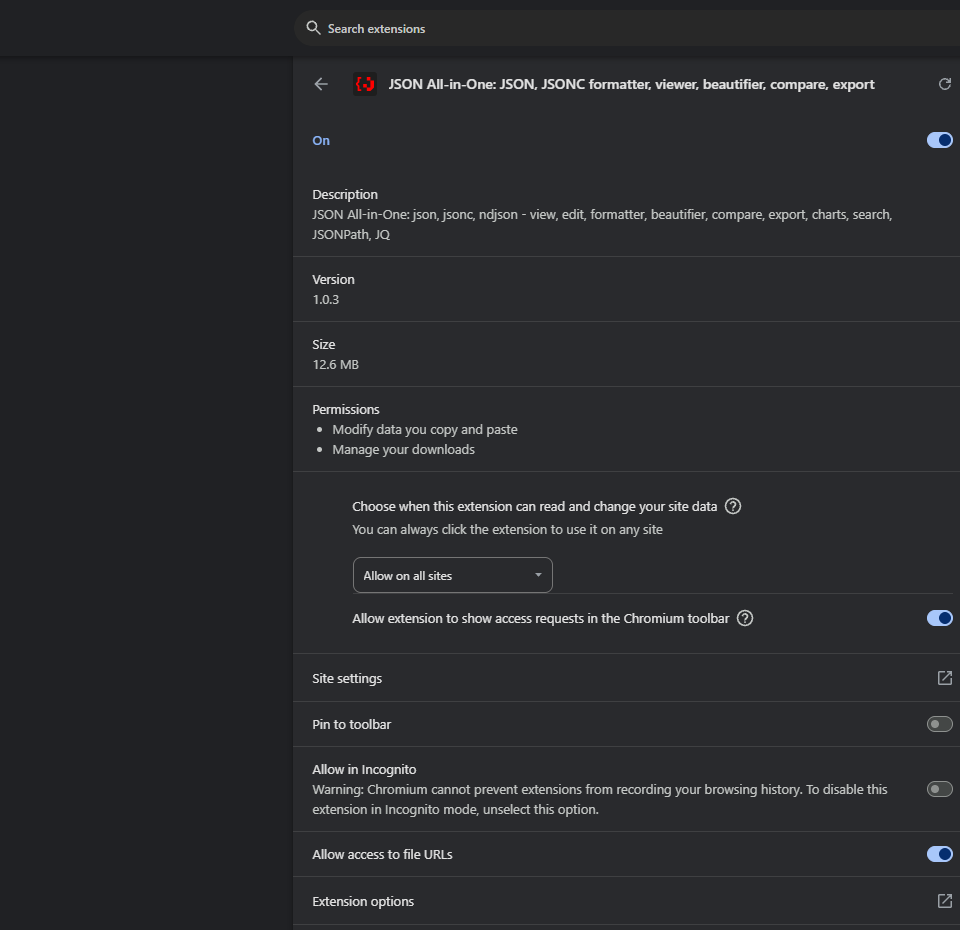The height and width of the screenshot is (930, 960).
Task: Click the Permissions heading
Action: pyautogui.click(x=346, y=409)
